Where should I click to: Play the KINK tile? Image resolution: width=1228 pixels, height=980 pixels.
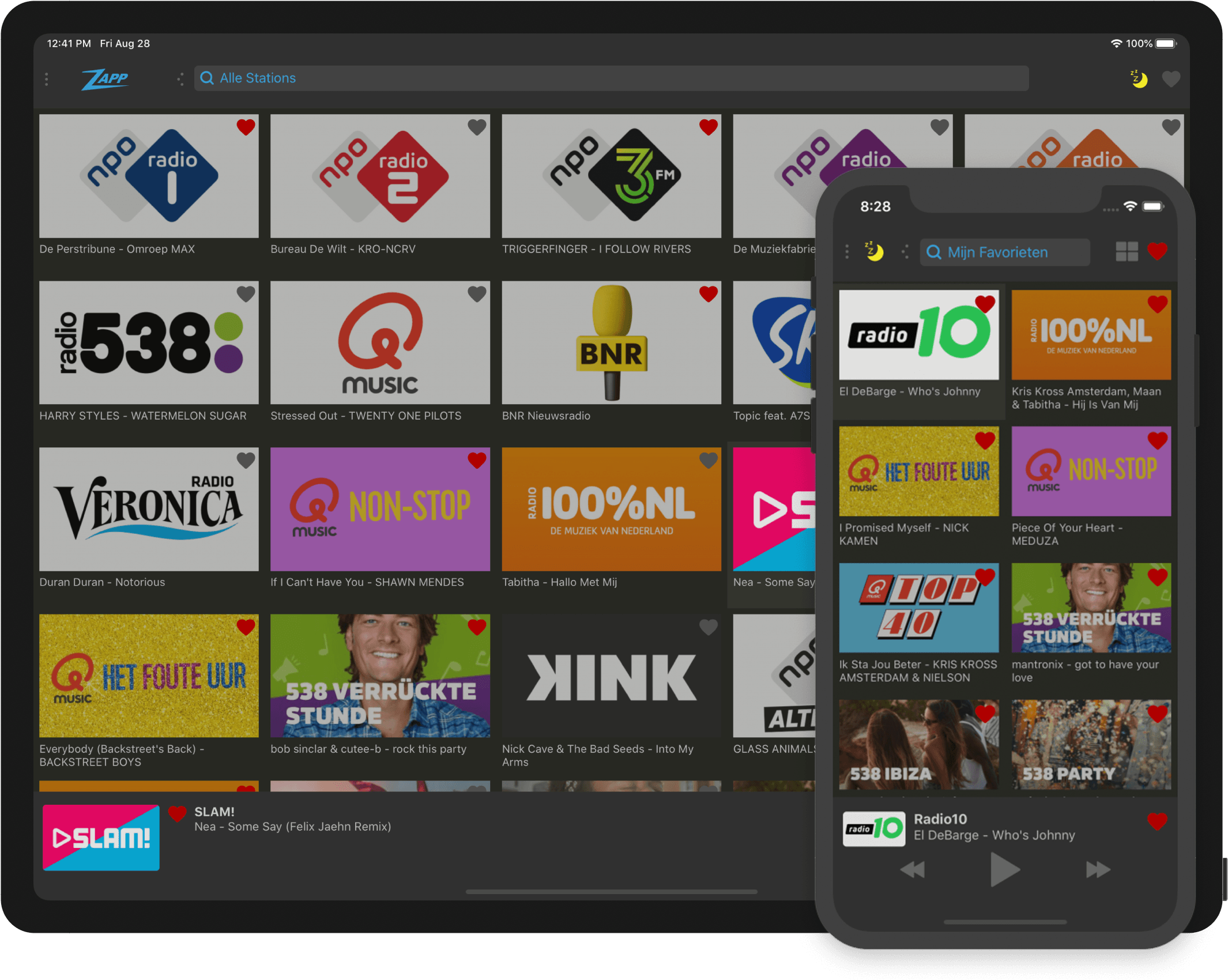(x=611, y=676)
